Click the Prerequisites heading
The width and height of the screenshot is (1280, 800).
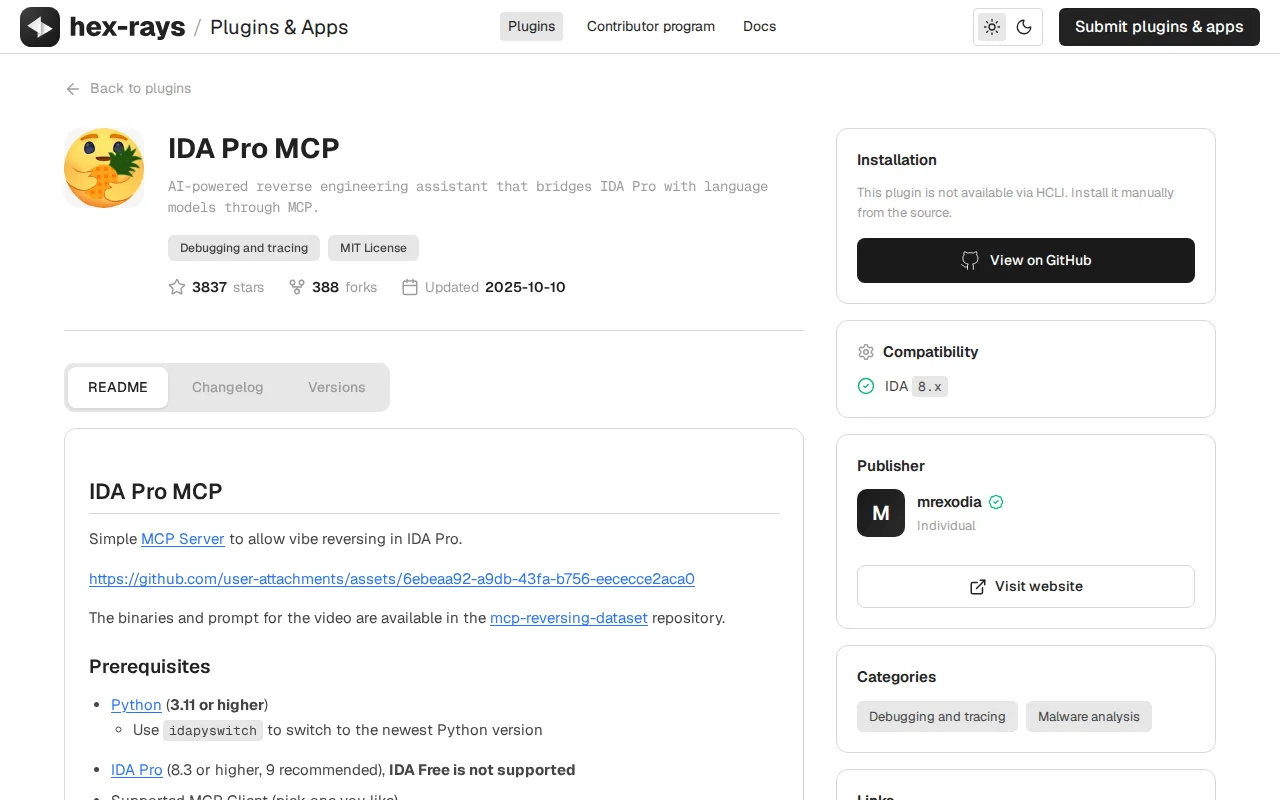tap(150, 667)
